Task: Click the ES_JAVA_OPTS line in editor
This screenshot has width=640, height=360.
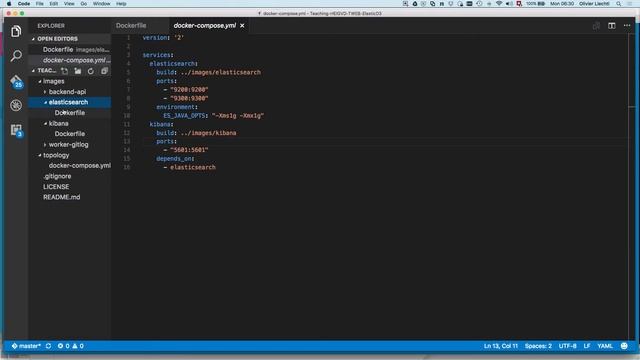Action: (213, 116)
